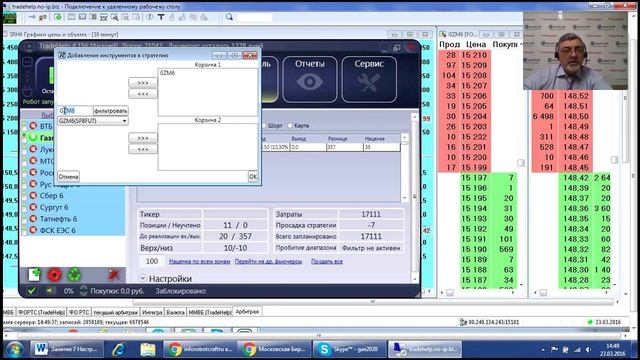The height and width of the screenshot is (360, 640).
Task: Expand the Настройки section chevron
Action: pos(143,278)
